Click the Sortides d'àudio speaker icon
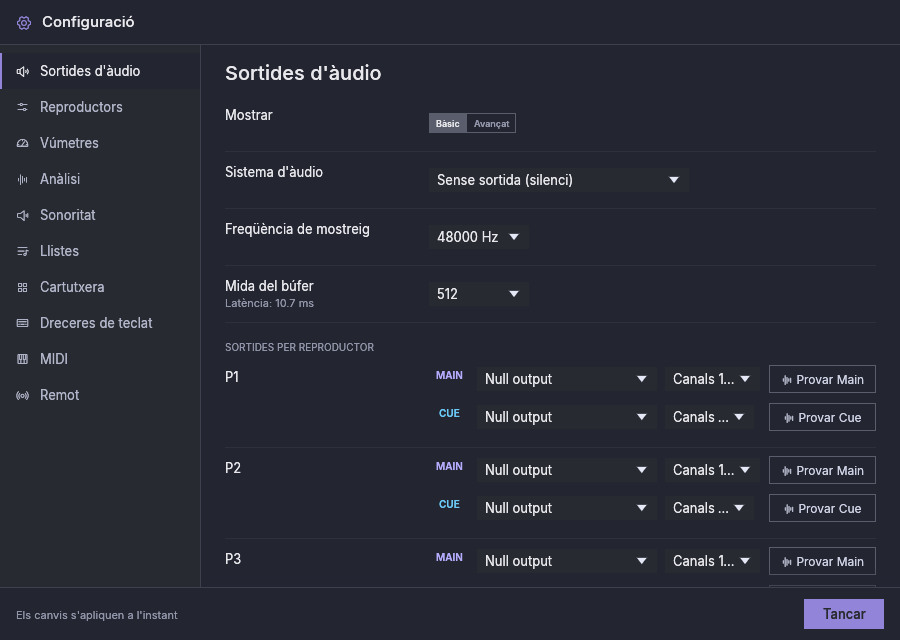Screen dimensions: 900x640 click(22, 71)
